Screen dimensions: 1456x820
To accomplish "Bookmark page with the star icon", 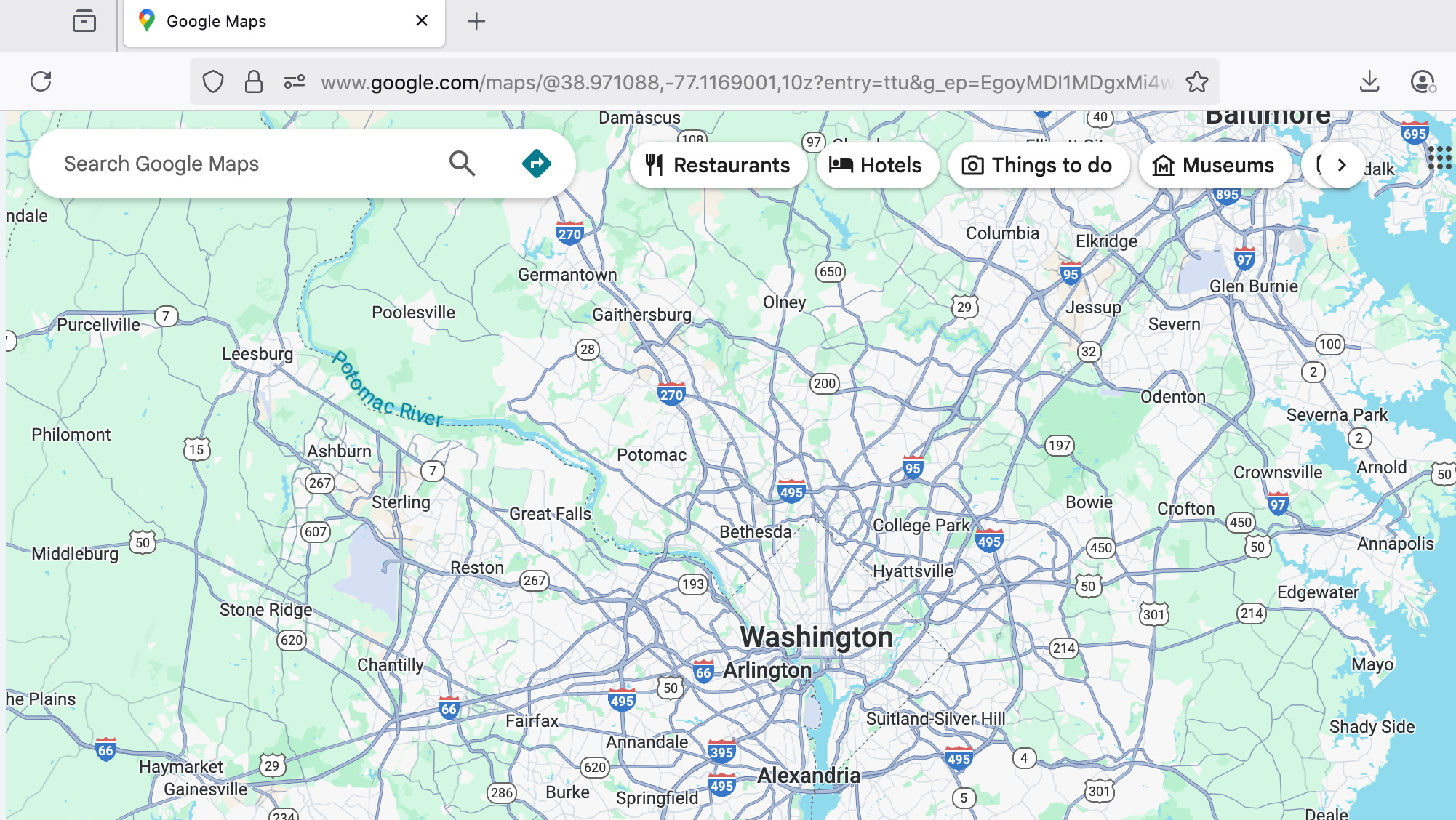I will (x=1196, y=81).
